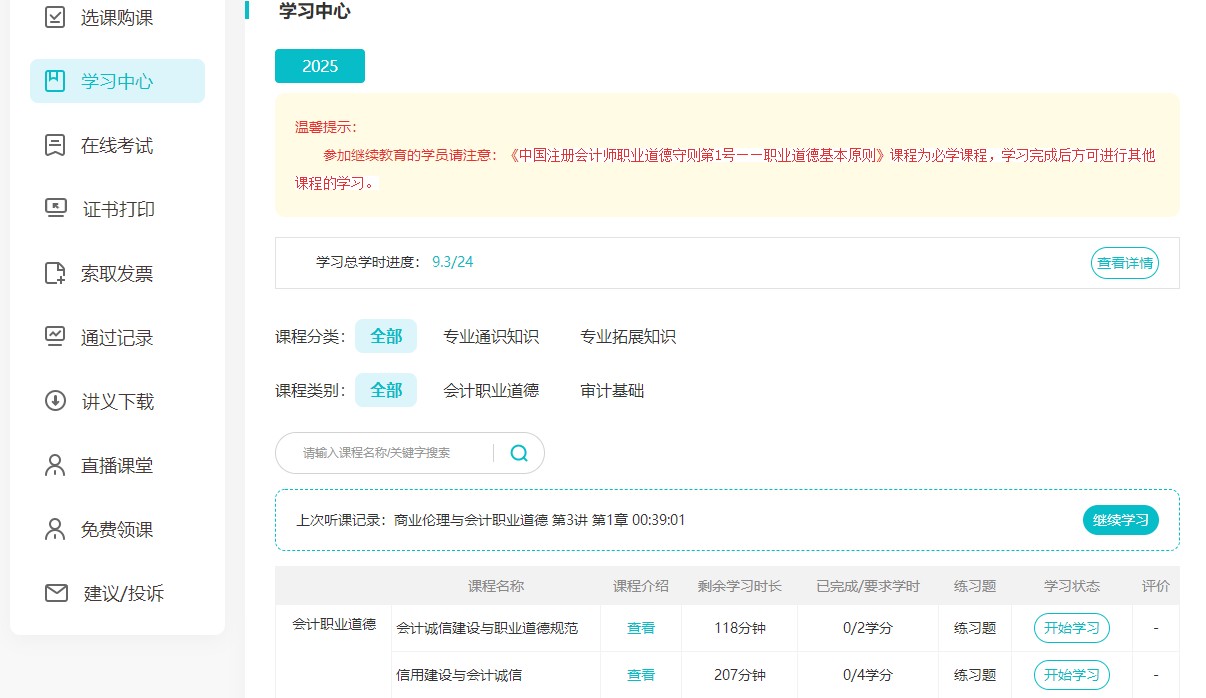Open 查看详情 study progress details
The image size is (1206, 698).
1124,263
